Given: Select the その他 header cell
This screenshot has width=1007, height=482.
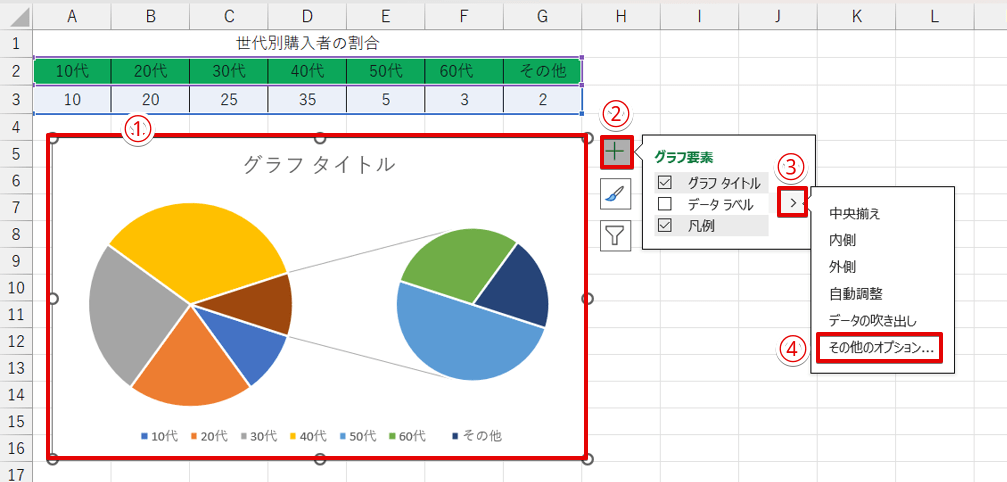Looking at the screenshot, I should coord(542,71).
